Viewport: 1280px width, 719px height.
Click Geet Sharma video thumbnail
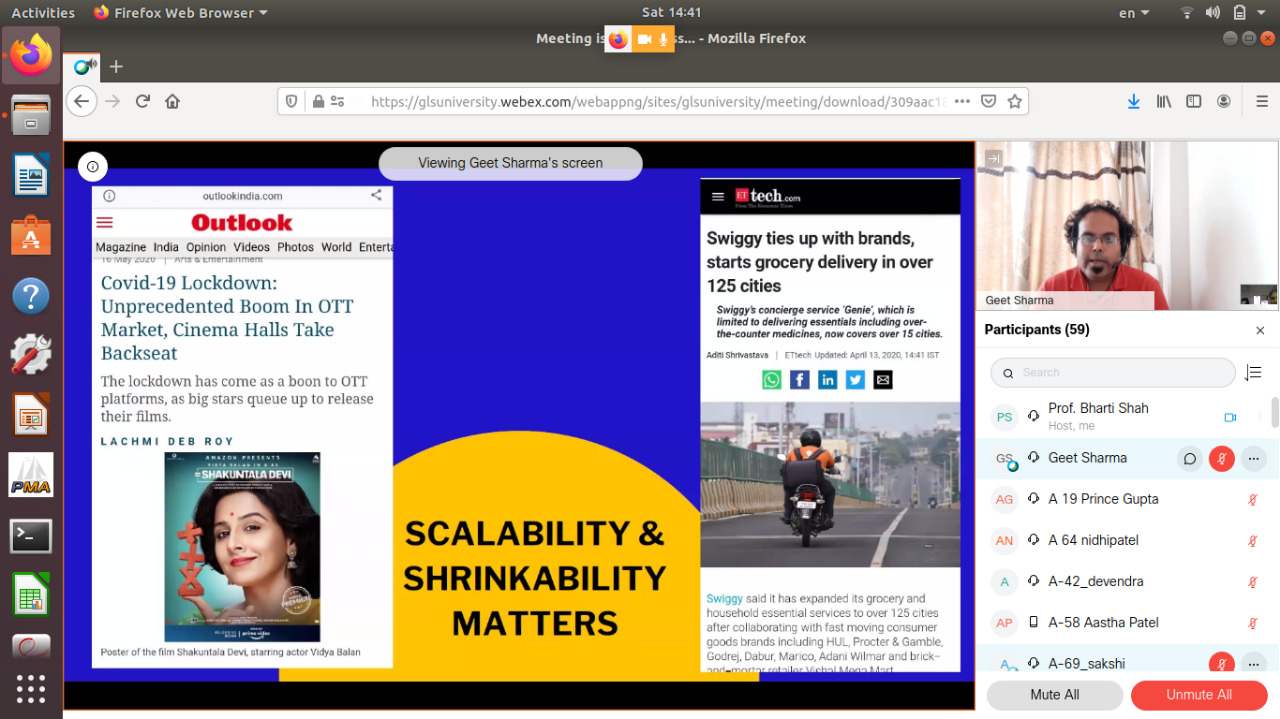pos(1127,226)
